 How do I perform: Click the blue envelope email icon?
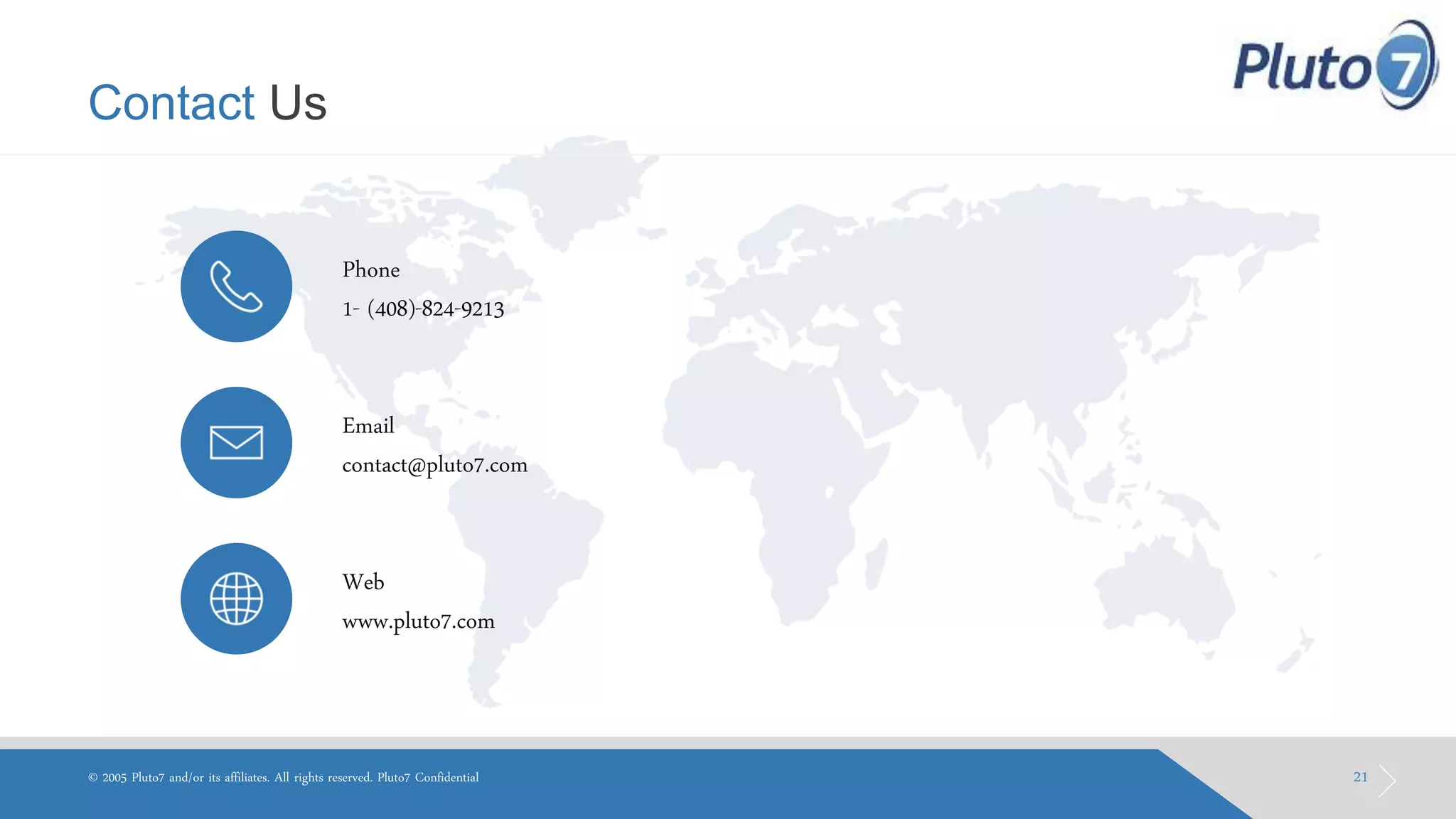point(236,442)
